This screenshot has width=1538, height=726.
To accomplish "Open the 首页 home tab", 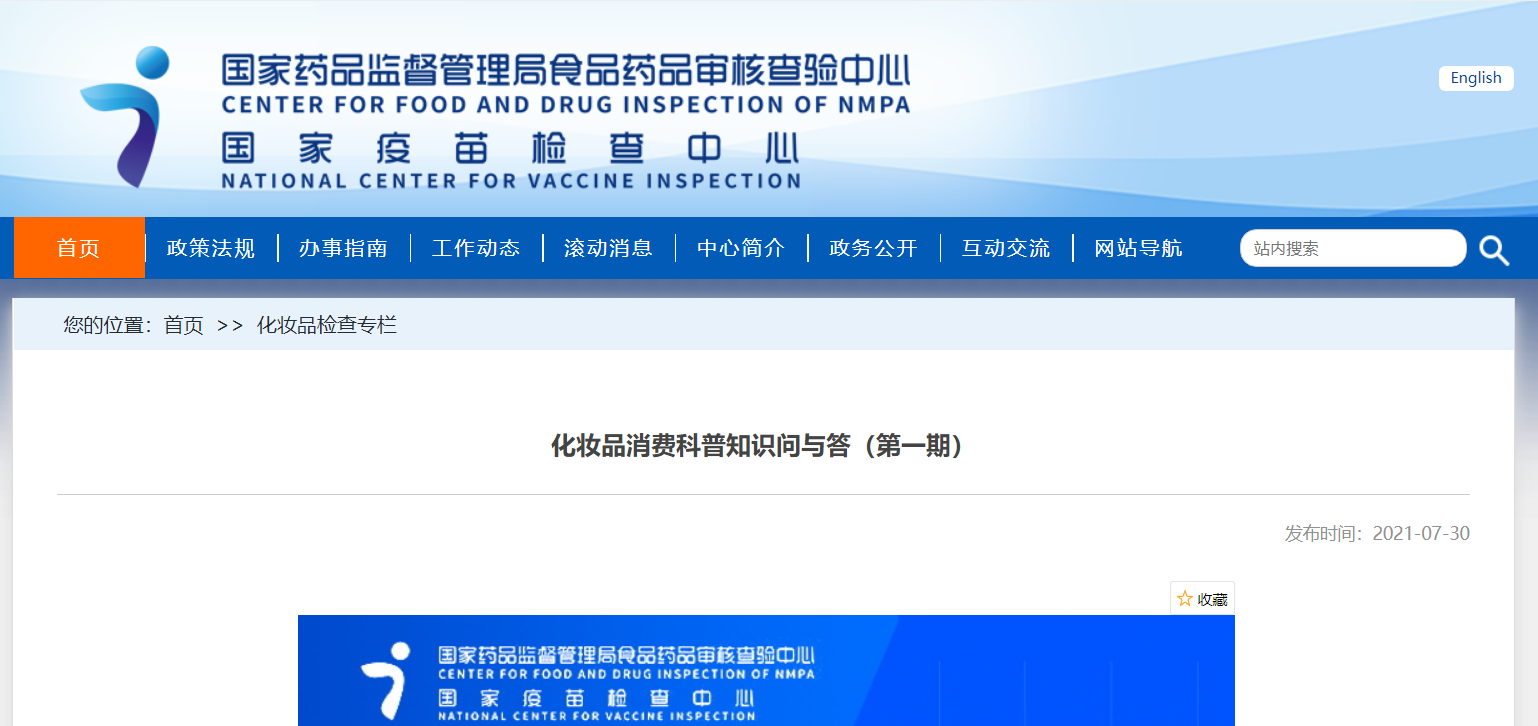I will coord(79,248).
